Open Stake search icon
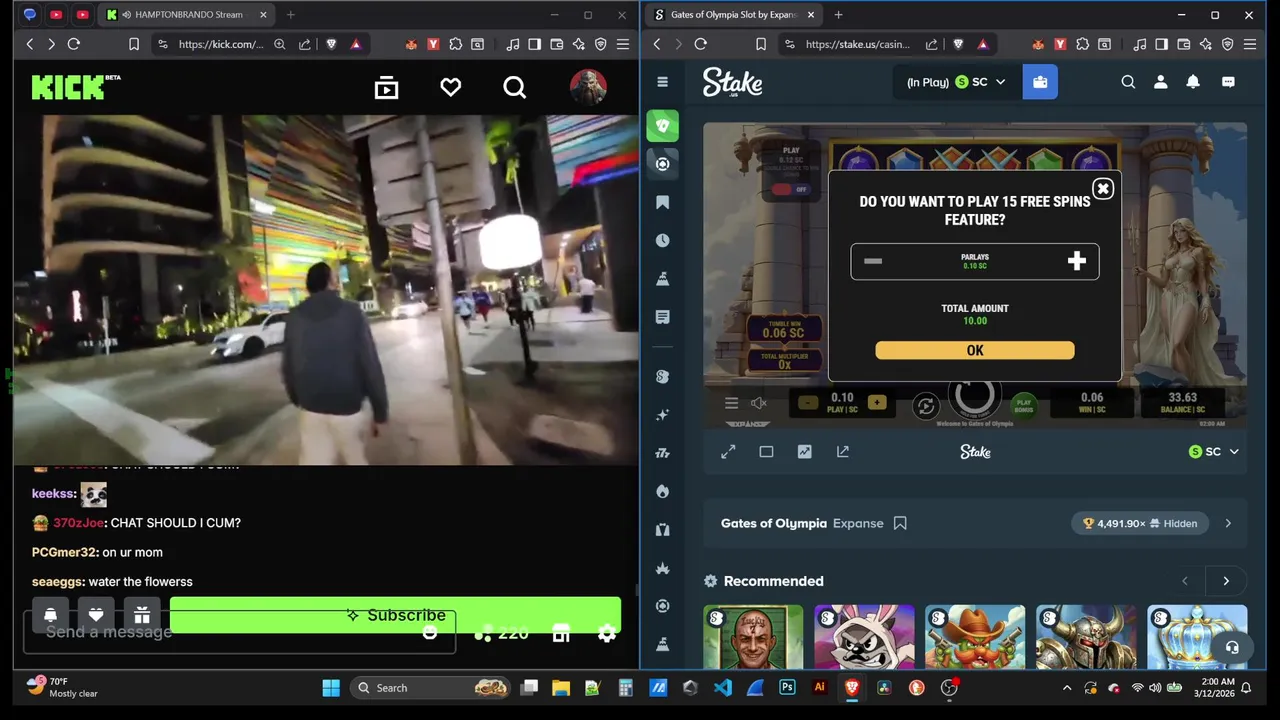1280x720 pixels. 1128,82
